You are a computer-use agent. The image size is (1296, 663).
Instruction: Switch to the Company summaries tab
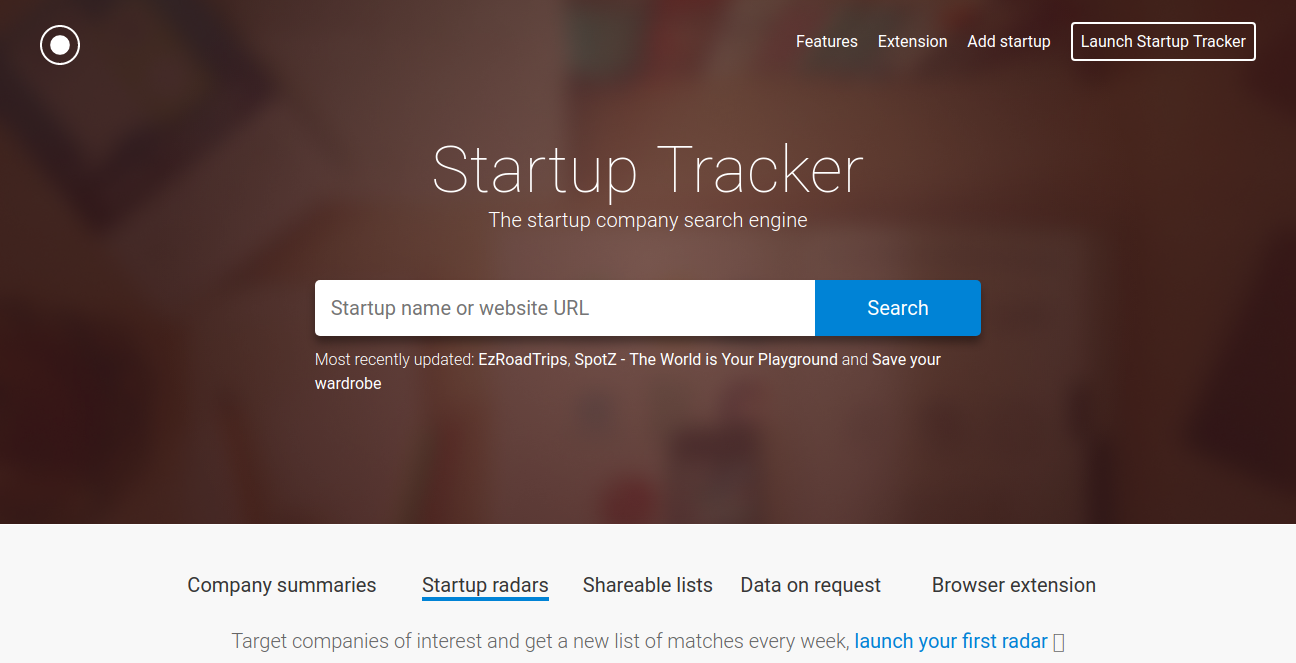282,585
